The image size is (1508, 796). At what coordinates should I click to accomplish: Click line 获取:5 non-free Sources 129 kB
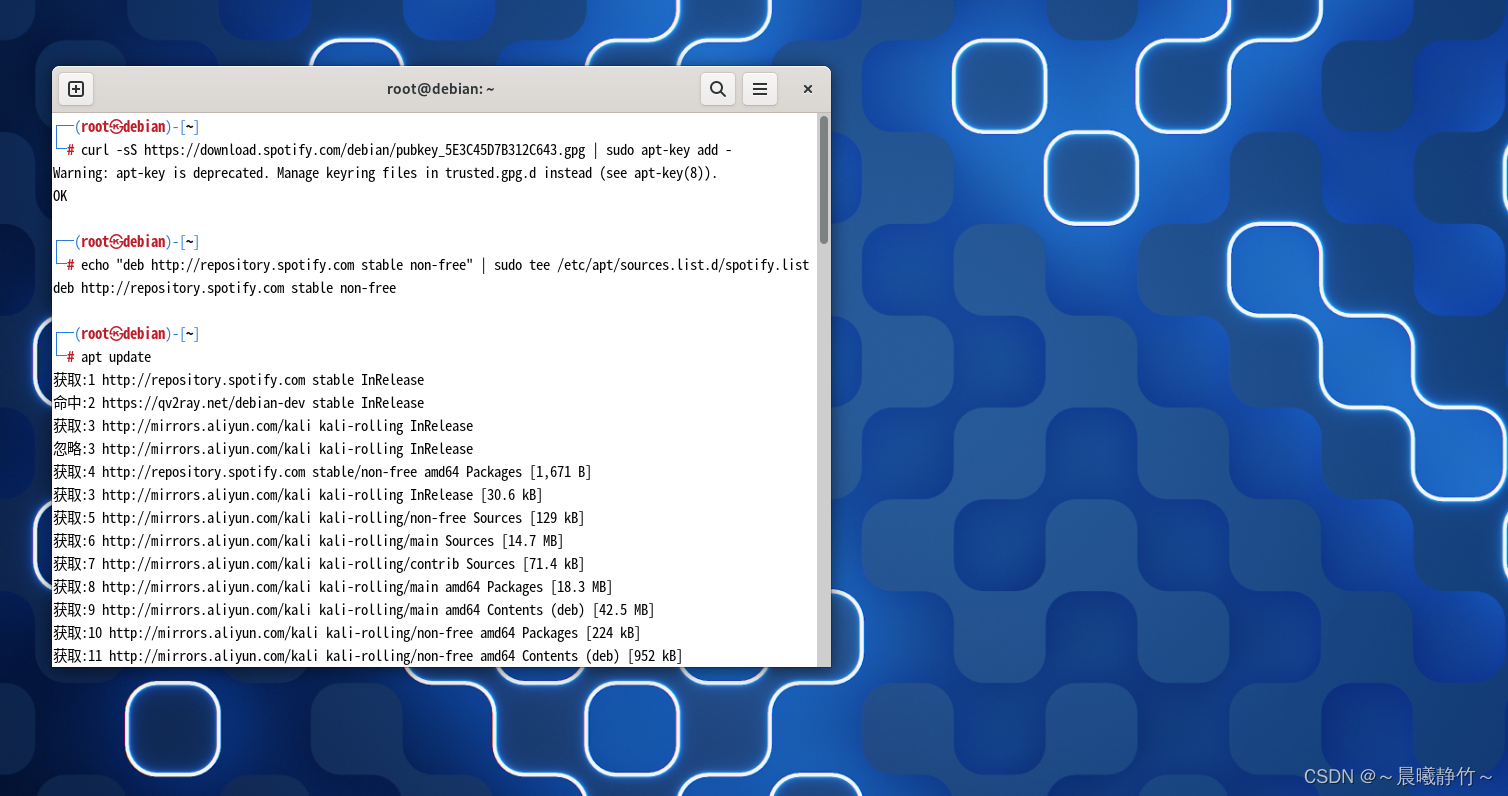pyautogui.click(x=319, y=518)
